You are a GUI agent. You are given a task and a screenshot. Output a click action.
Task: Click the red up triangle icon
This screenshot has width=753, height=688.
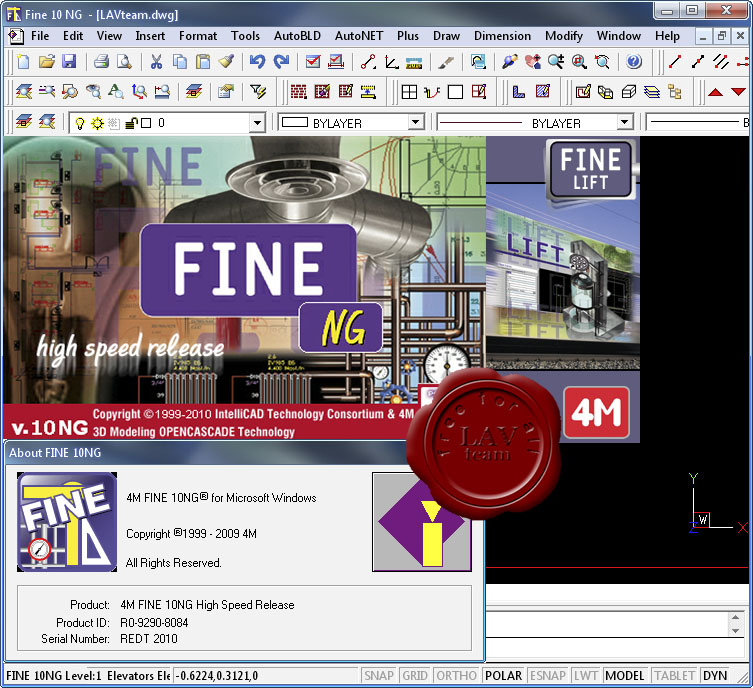point(715,92)
